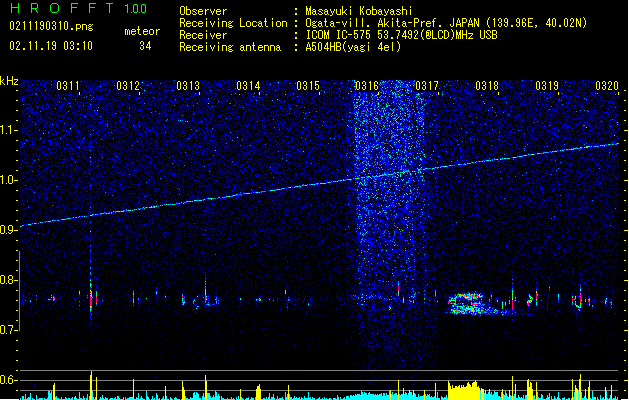This screenshot has width=629, height=400.
Task: Click the Observer label
Action: [203, 11]
